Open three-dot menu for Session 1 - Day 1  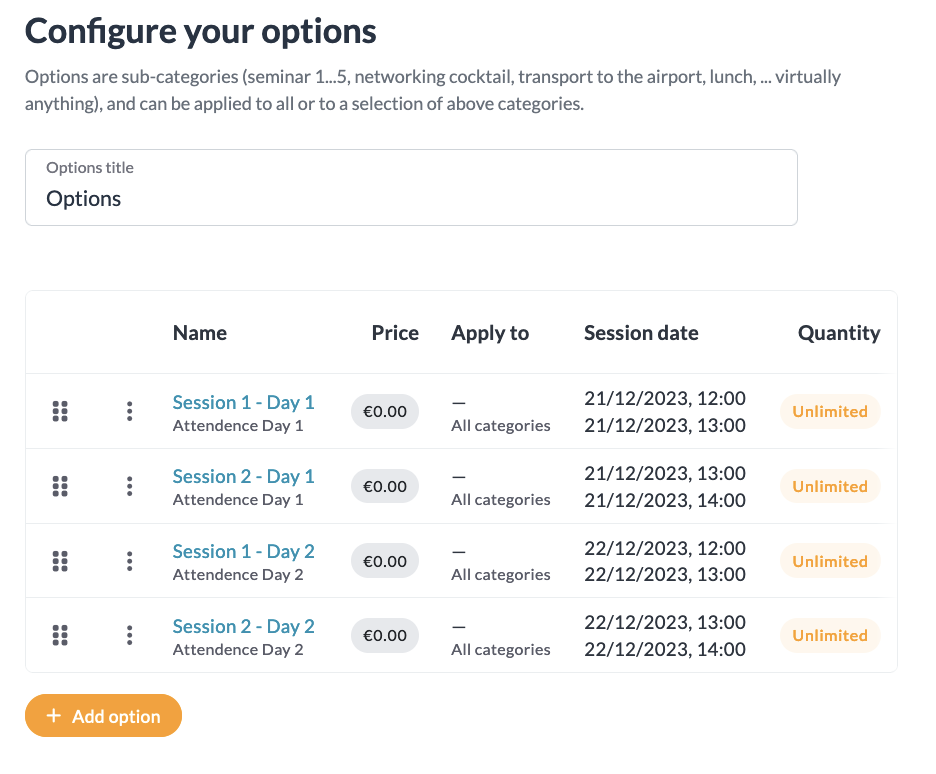pos(130,411)
